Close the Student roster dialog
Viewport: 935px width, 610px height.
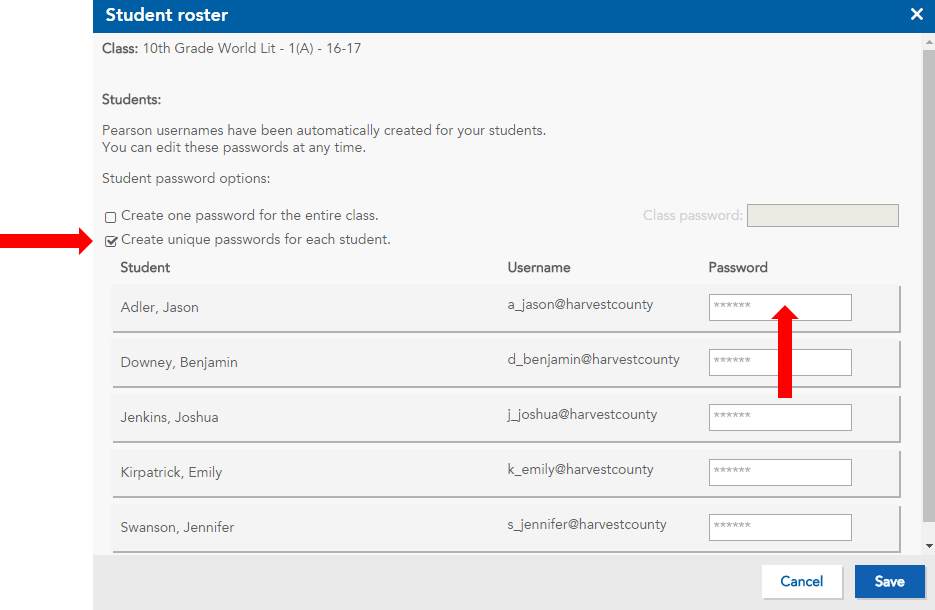point(916,14)
